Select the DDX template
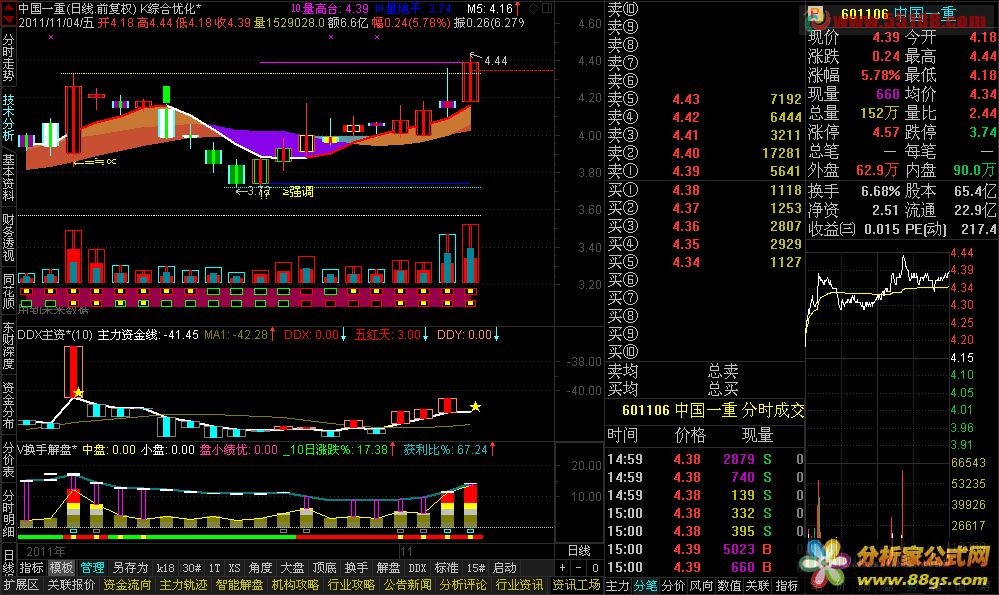Viewport: 999px width, 595px height. 417,568
